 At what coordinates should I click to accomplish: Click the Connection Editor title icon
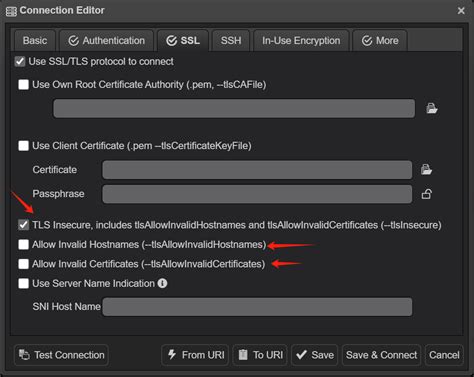coord(11,11)
